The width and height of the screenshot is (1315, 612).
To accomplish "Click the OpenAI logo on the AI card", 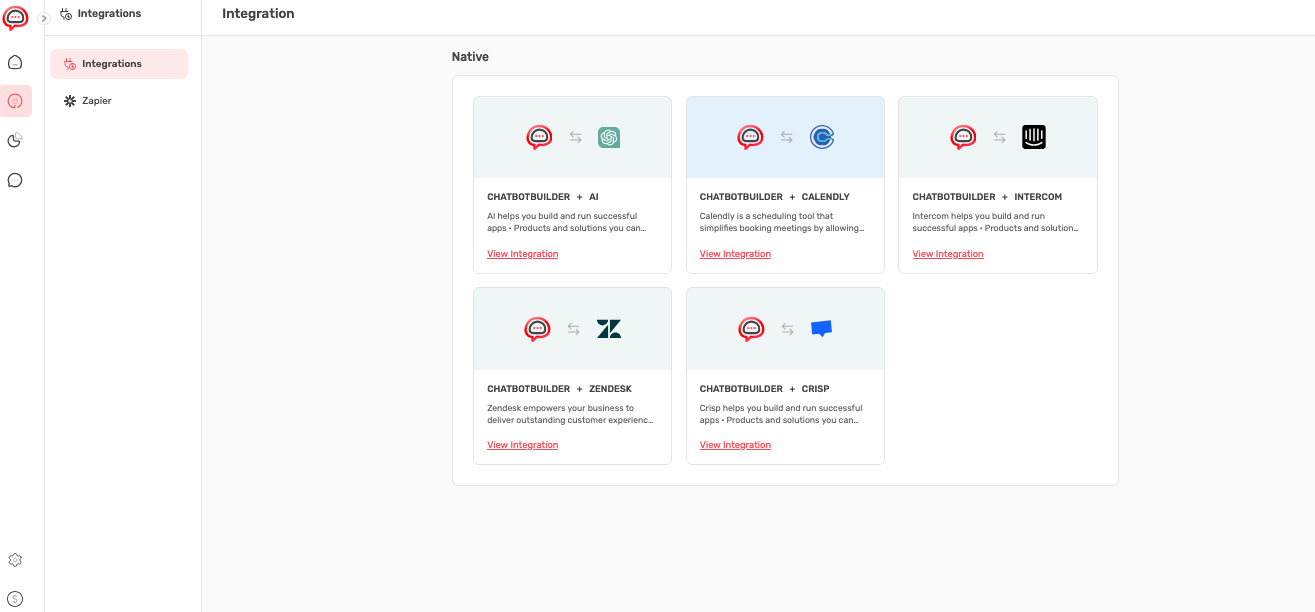I will pos(609,137).
